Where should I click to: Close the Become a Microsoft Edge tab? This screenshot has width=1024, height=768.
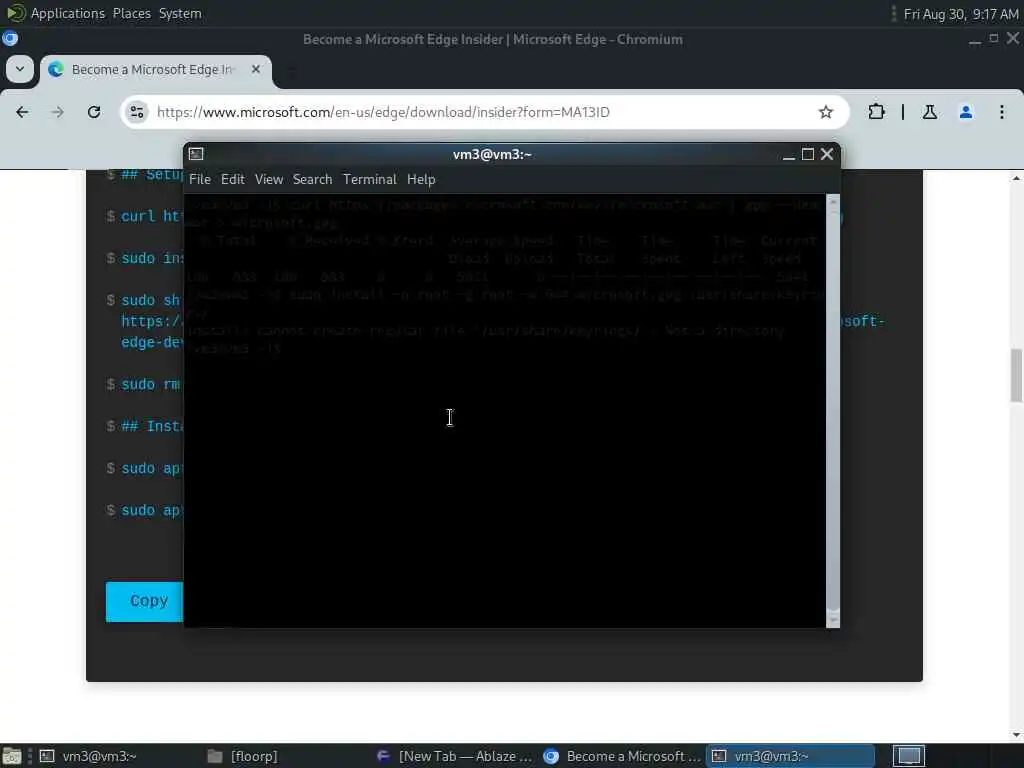(x=256, y=69)
